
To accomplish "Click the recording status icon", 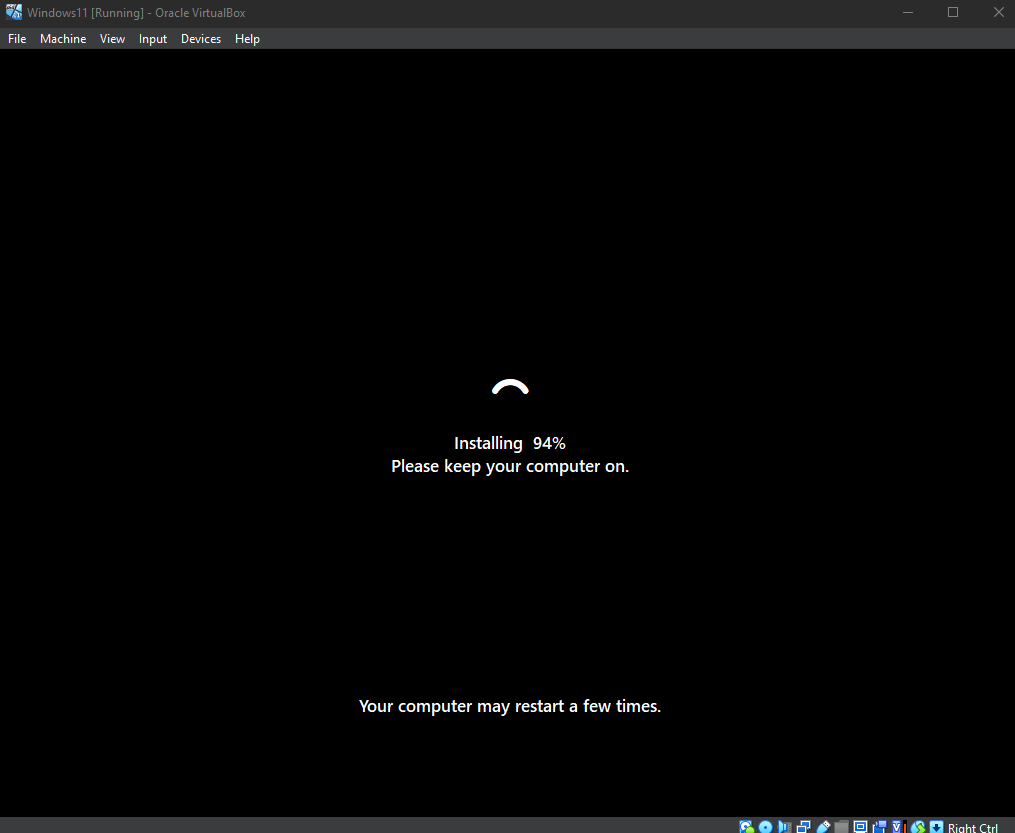I will (x=879, y=827).
